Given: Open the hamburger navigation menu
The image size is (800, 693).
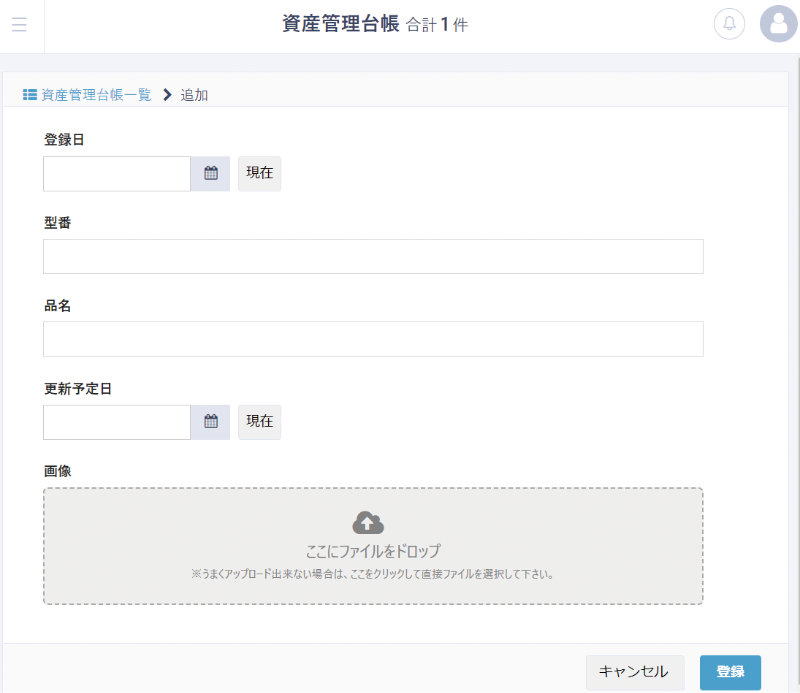Looking at the screenshot, I should pos(19,25).
